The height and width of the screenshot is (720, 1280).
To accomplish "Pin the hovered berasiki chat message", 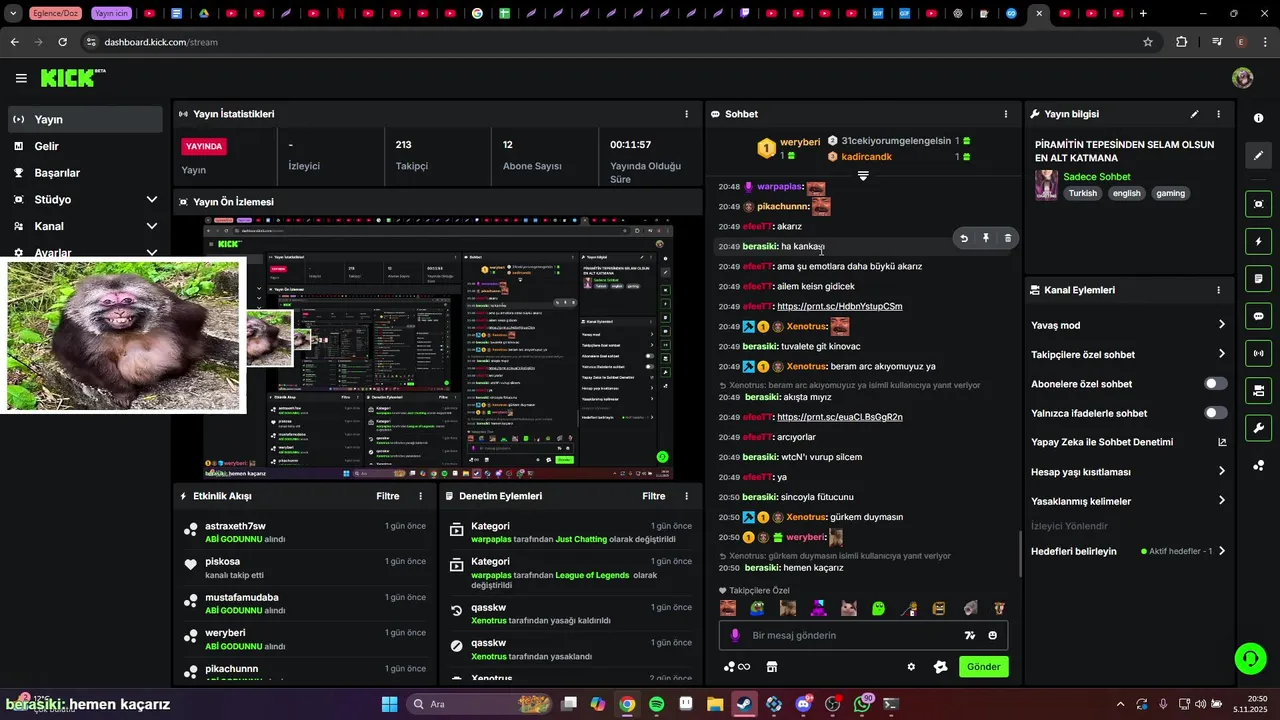I will tap(986, 238).
